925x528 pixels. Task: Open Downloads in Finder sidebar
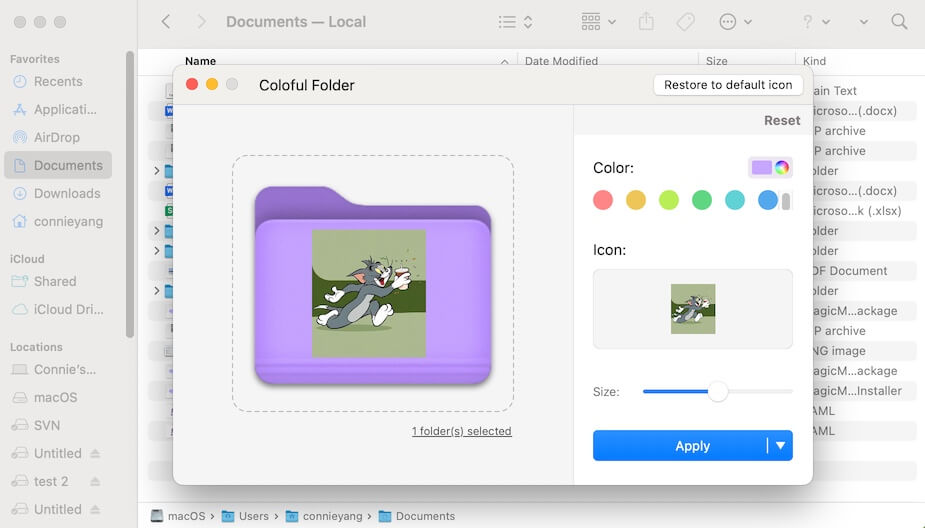point(58,194)
